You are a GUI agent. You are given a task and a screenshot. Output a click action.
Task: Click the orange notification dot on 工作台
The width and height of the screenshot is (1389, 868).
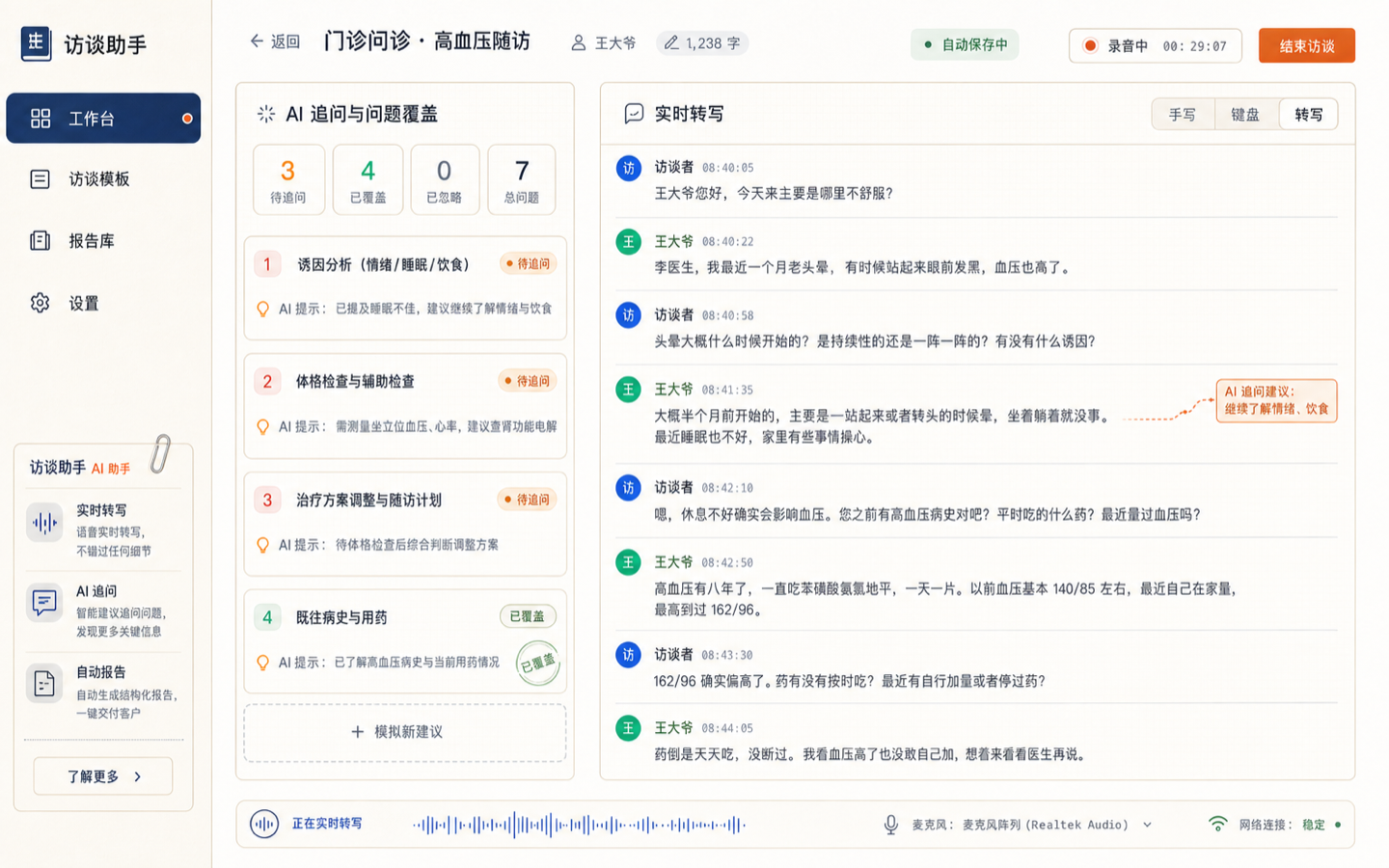pos(187,119)
